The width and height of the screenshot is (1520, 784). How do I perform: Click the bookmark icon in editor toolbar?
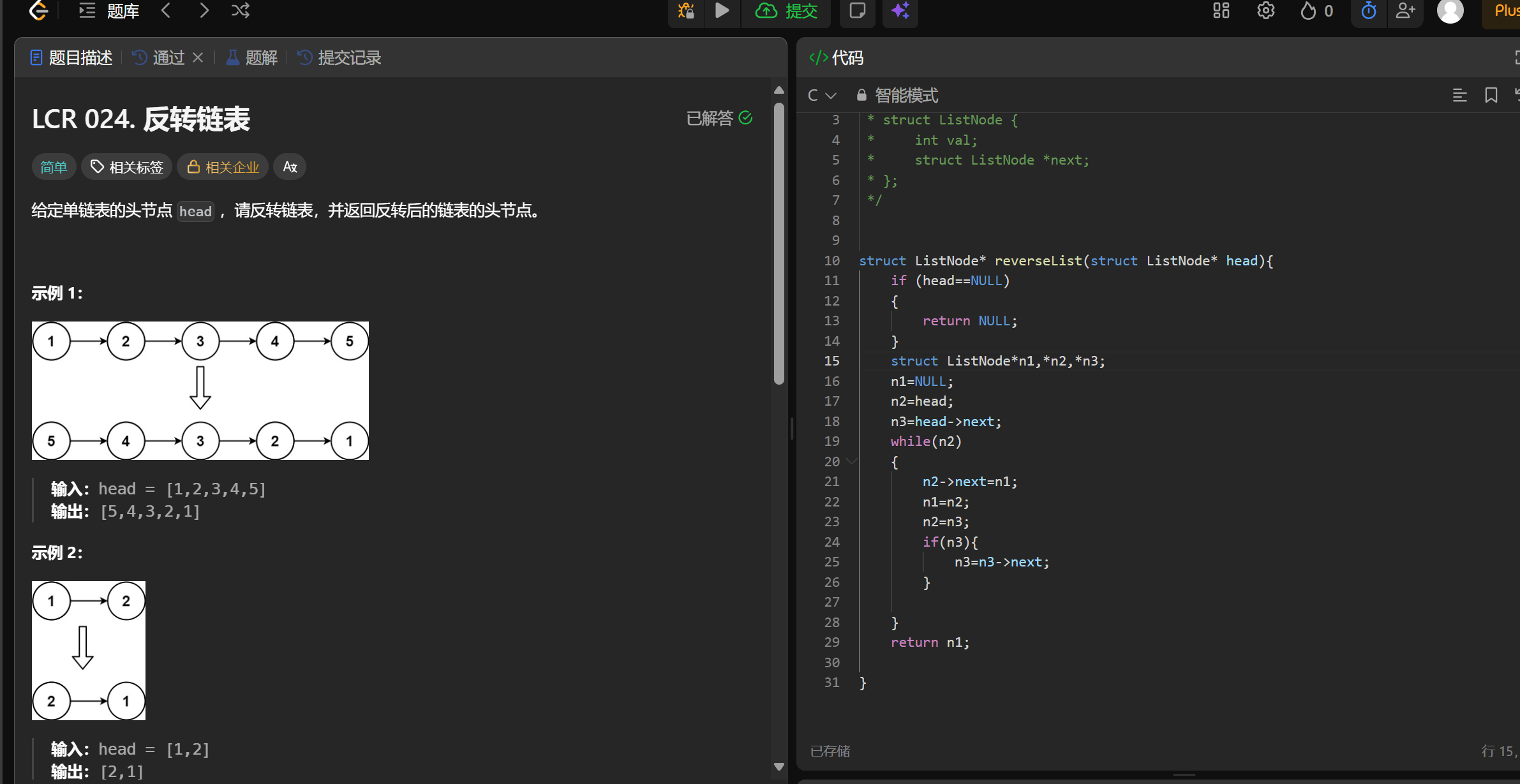coord(1491,96)
